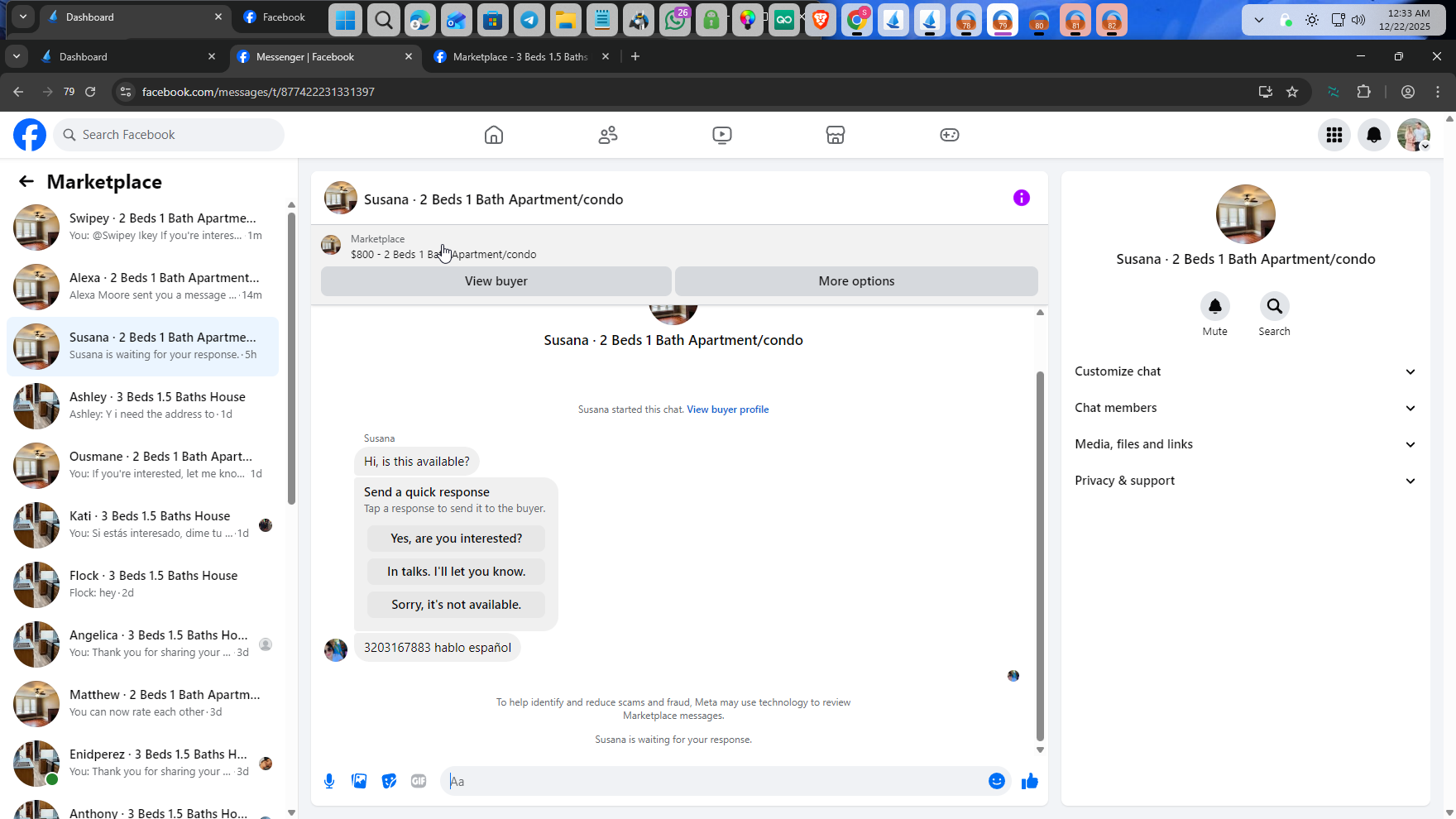Click the "3203167883 hablo español" message
Screen dimensions: 1456x819
click(438, 648)
